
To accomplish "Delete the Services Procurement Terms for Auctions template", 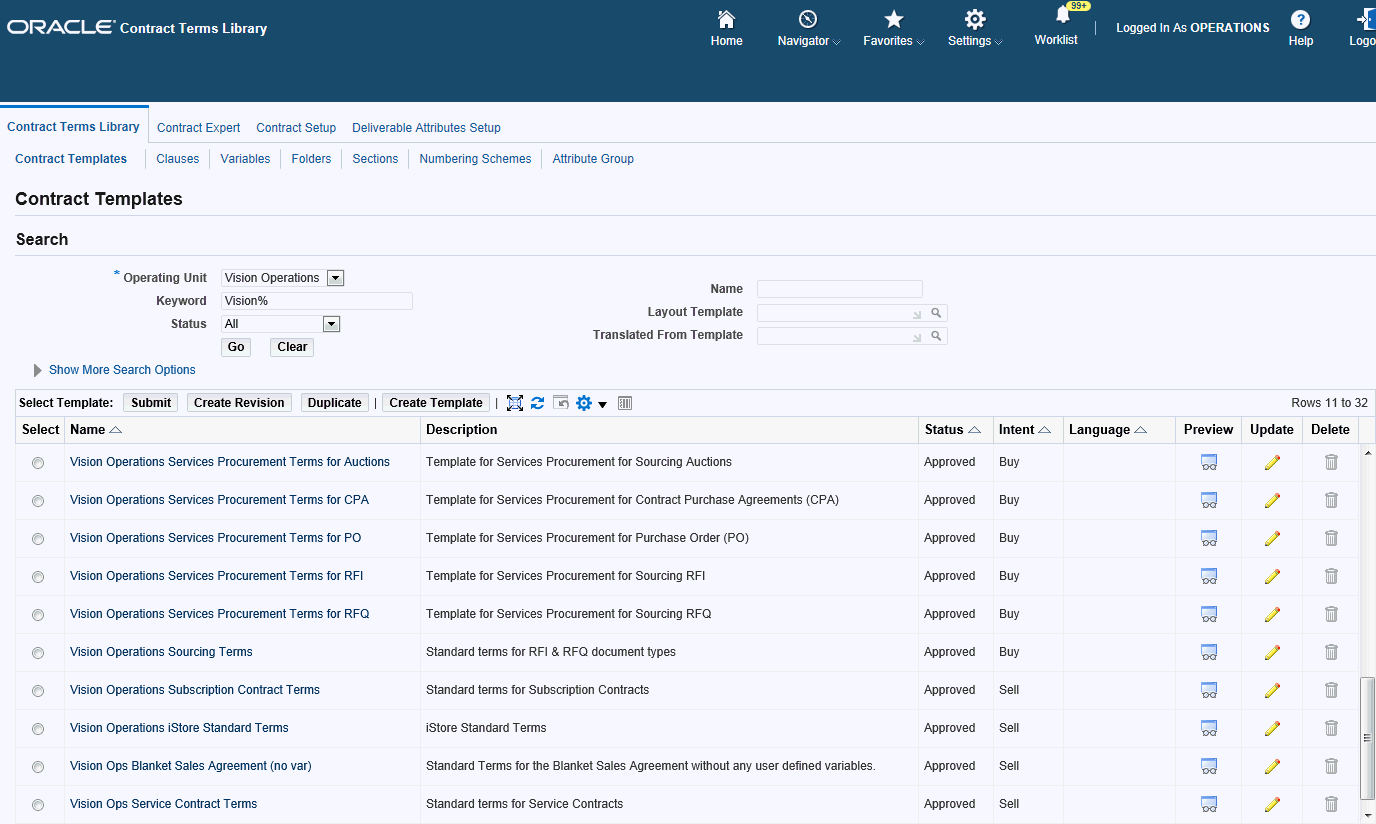I will coord(1331,462).
